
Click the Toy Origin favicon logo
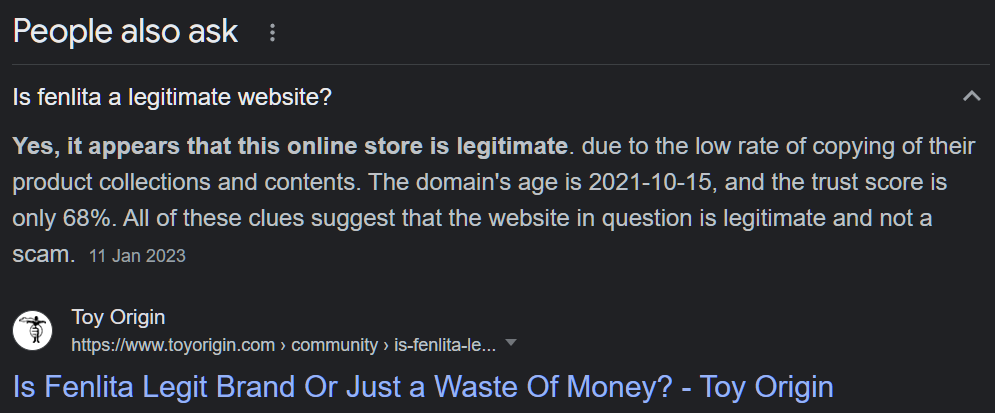point(33,330)
